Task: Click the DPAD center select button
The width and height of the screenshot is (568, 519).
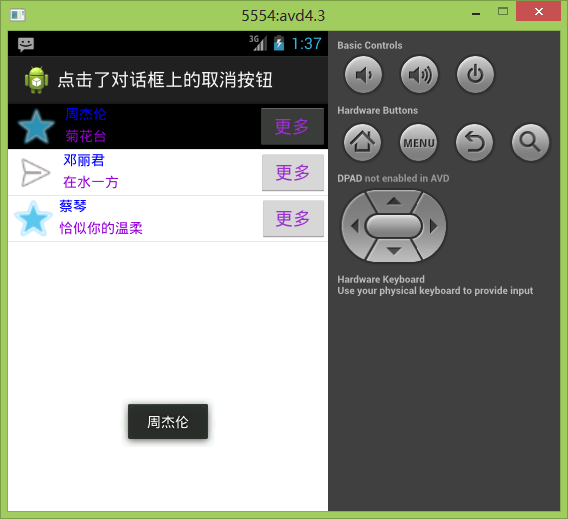Action: point(394,226)
